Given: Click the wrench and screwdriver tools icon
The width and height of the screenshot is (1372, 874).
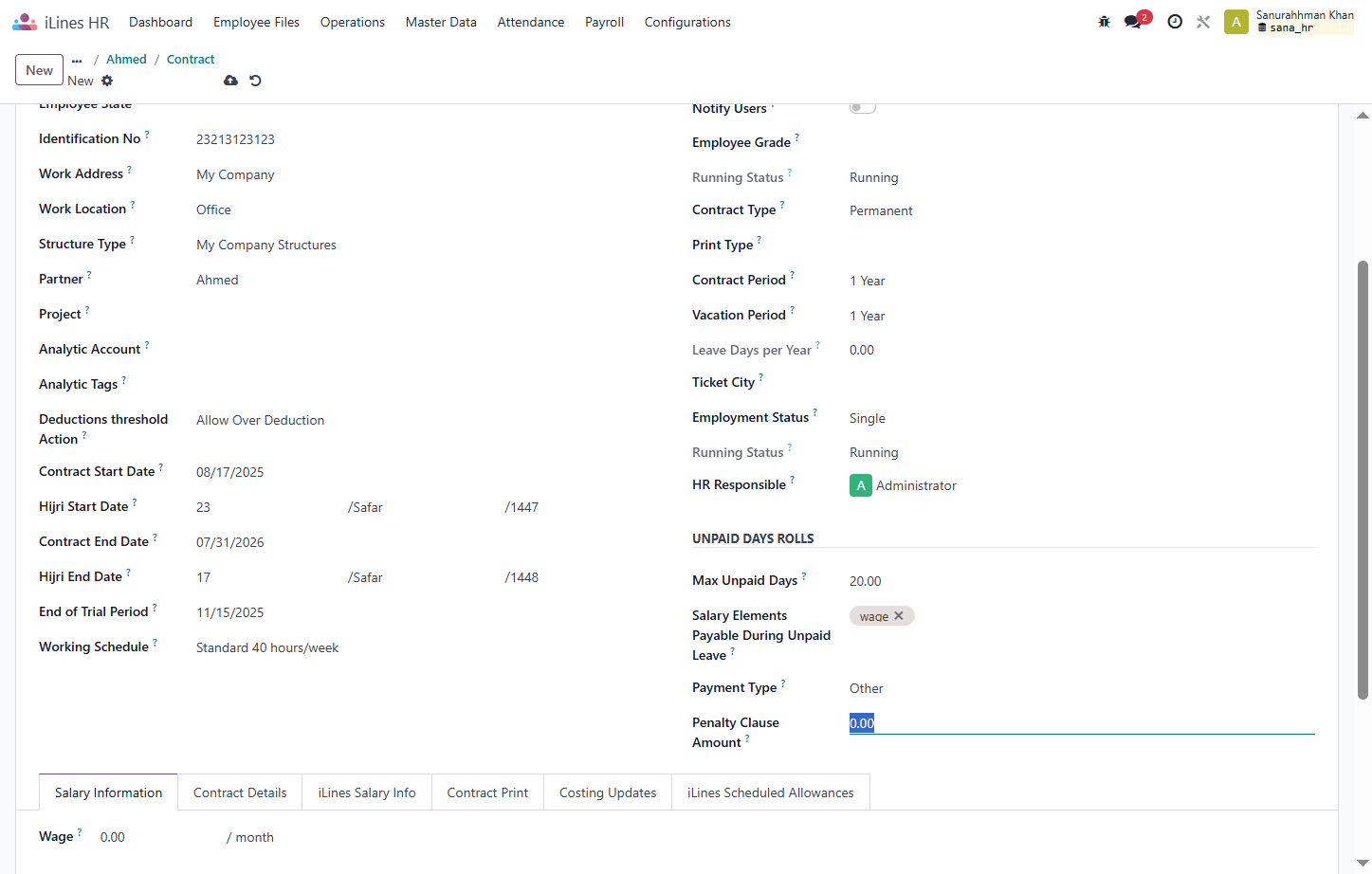Looking at the screenshot, I should (x=1203, y=22).
